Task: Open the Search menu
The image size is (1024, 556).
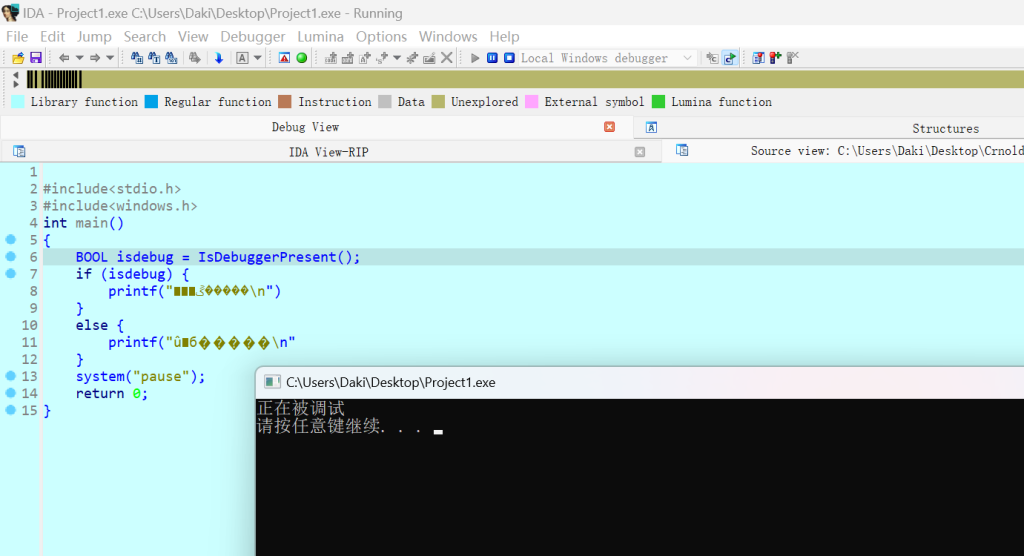Action: (x=144, y=37)
